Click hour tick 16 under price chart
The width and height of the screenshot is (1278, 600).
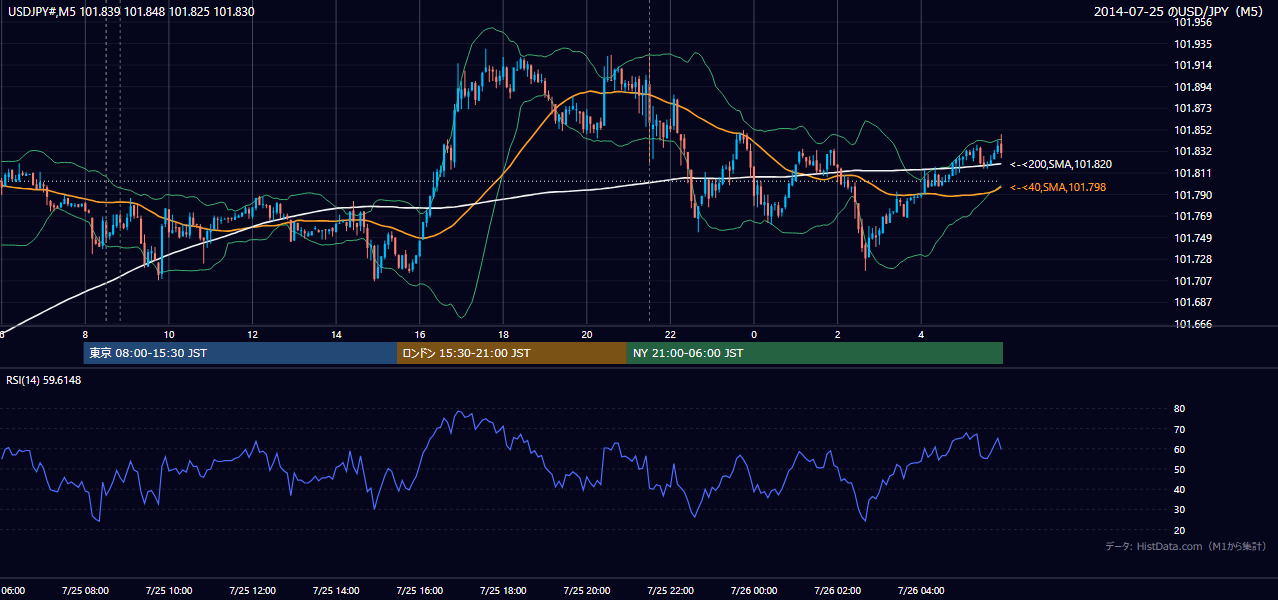(420, 335)
